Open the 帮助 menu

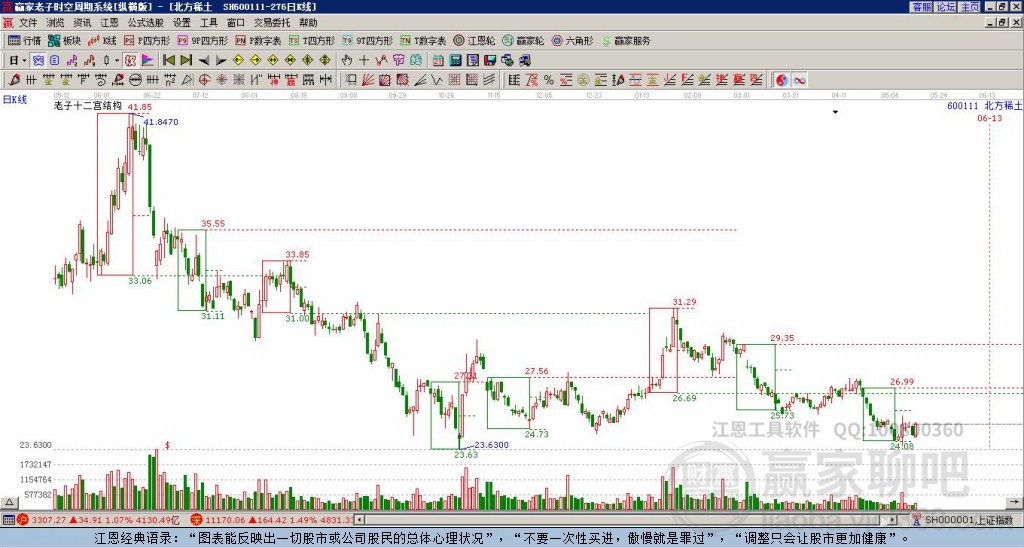308,23
